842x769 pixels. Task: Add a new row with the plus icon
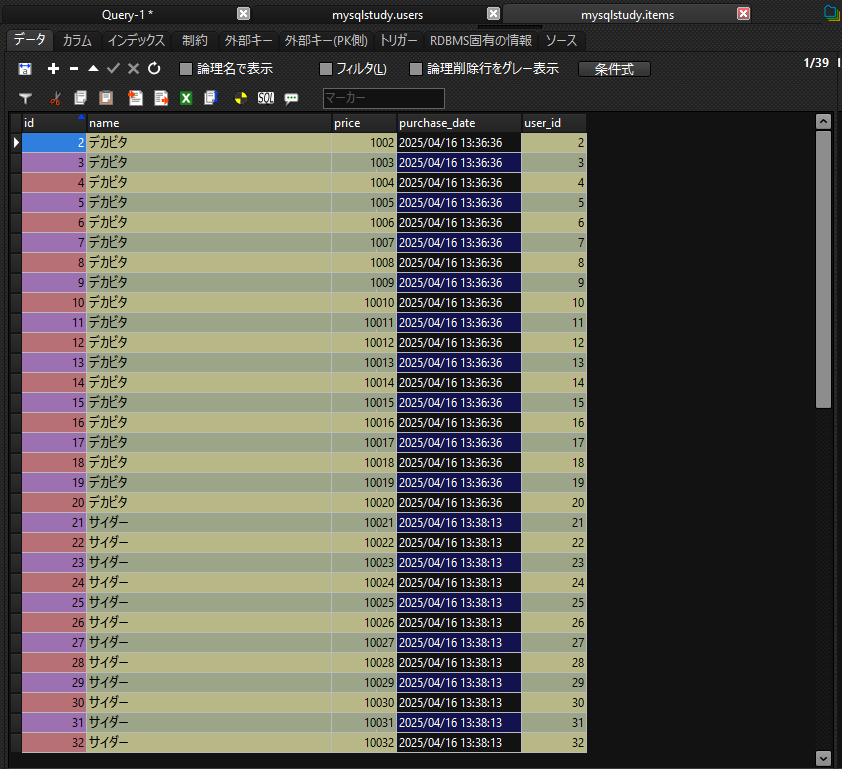click(x=53, y=69)
